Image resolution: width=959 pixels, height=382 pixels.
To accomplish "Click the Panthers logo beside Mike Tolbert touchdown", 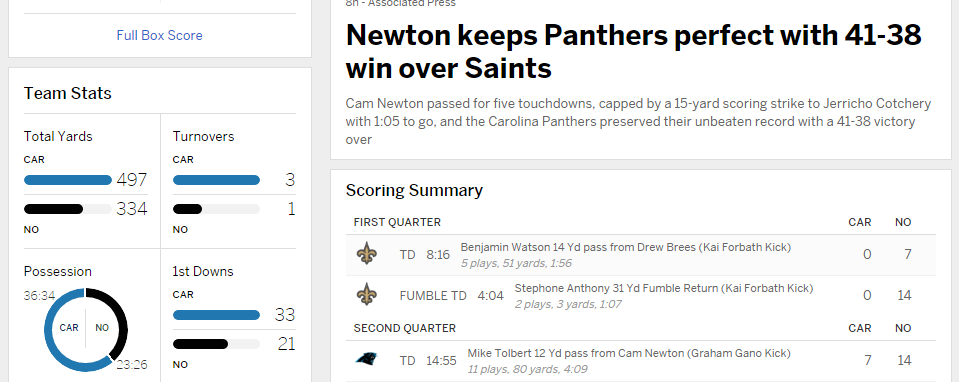I will tap(367, 359).
